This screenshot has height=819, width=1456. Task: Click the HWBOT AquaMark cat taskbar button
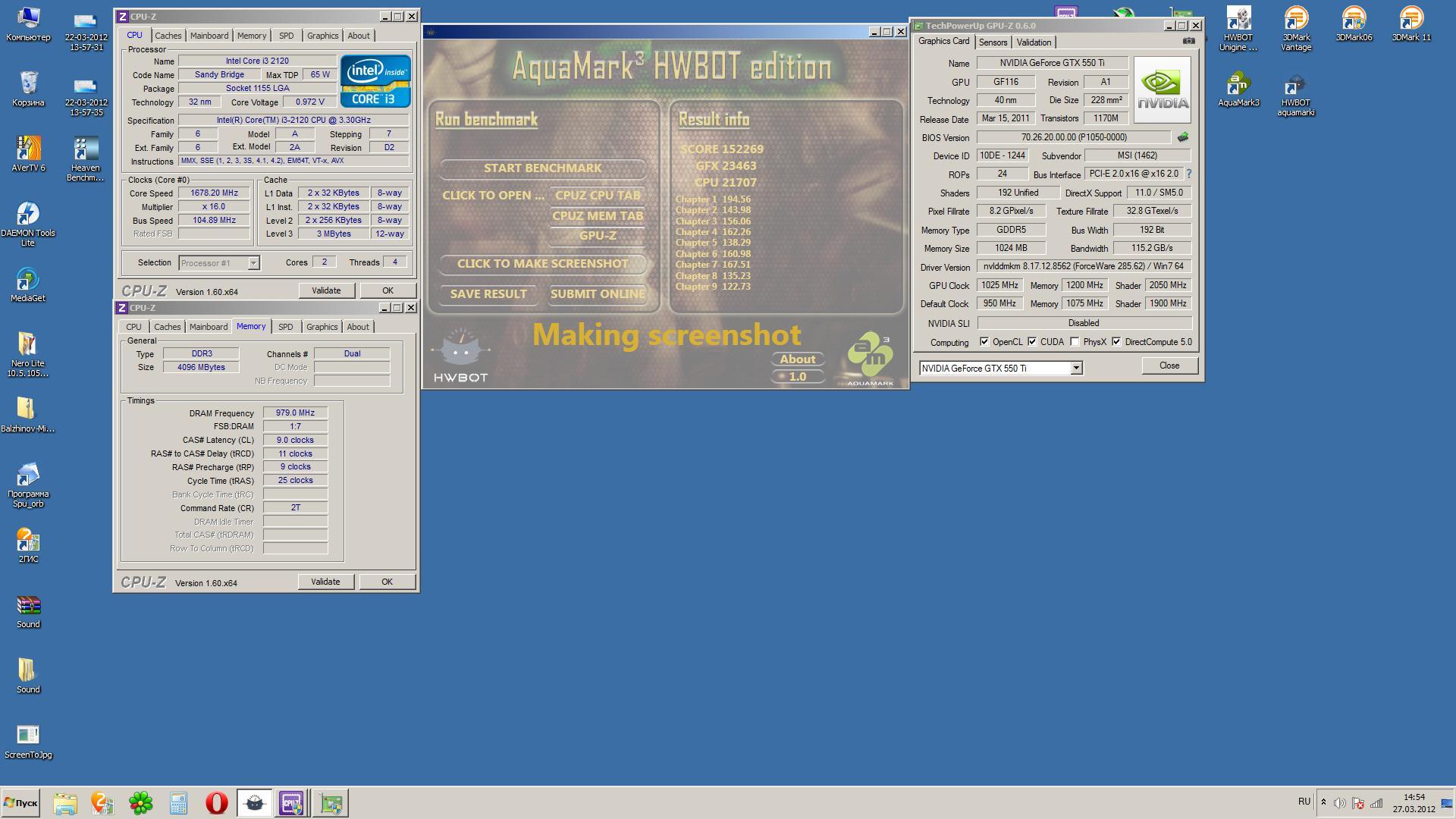click(254, 803)
